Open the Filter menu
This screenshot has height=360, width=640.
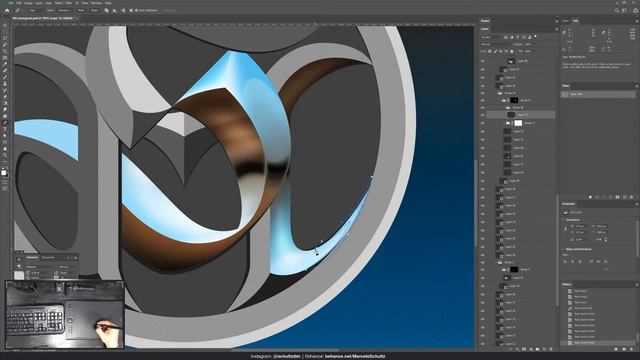(x=69, y=3)
